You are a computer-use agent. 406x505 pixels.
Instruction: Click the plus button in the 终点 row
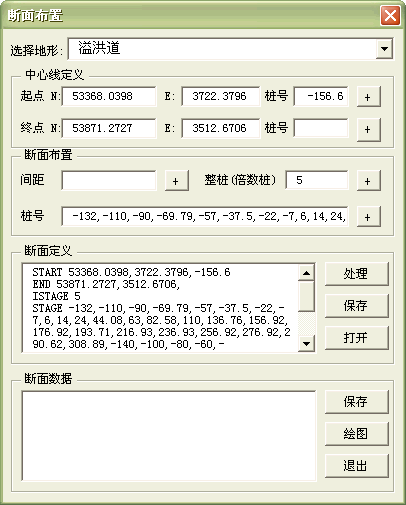[368, 129]
